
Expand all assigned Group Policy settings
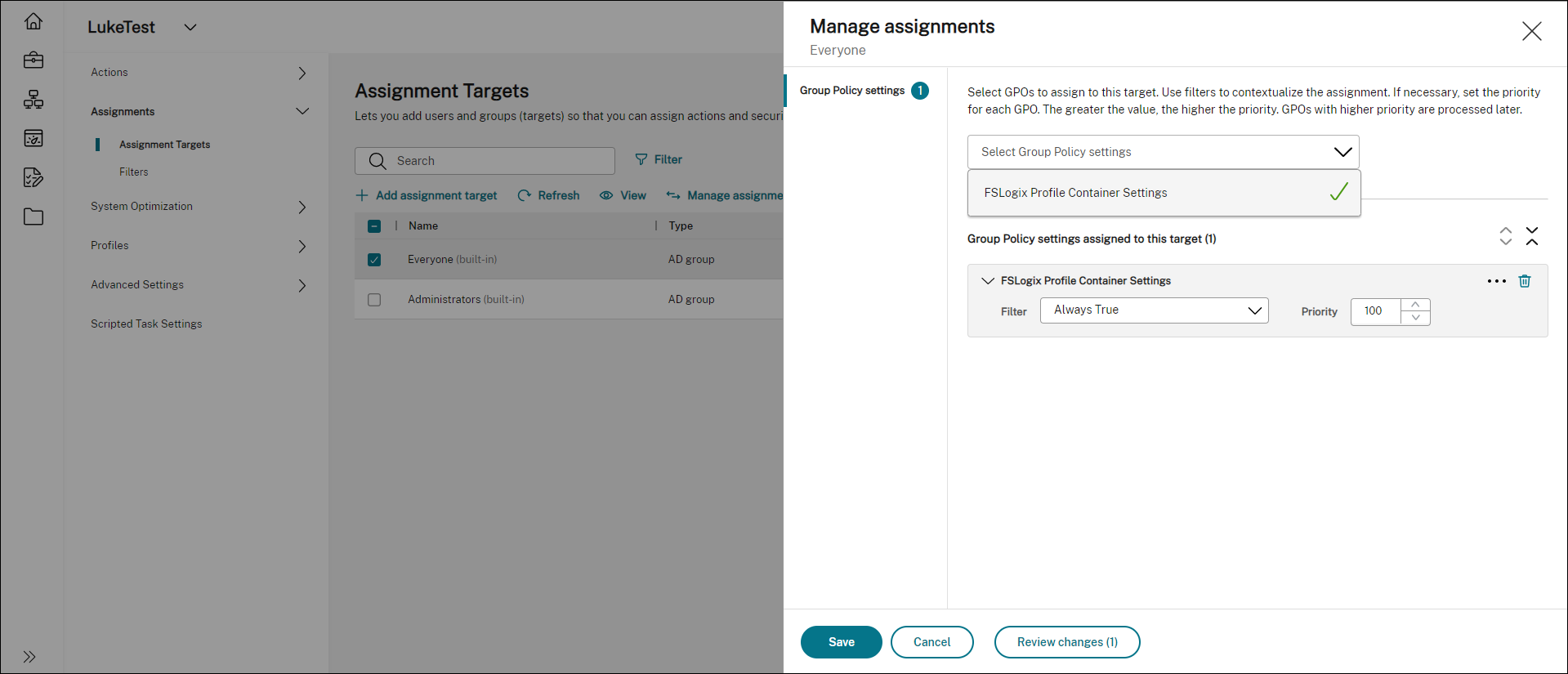click(1506, 236)
